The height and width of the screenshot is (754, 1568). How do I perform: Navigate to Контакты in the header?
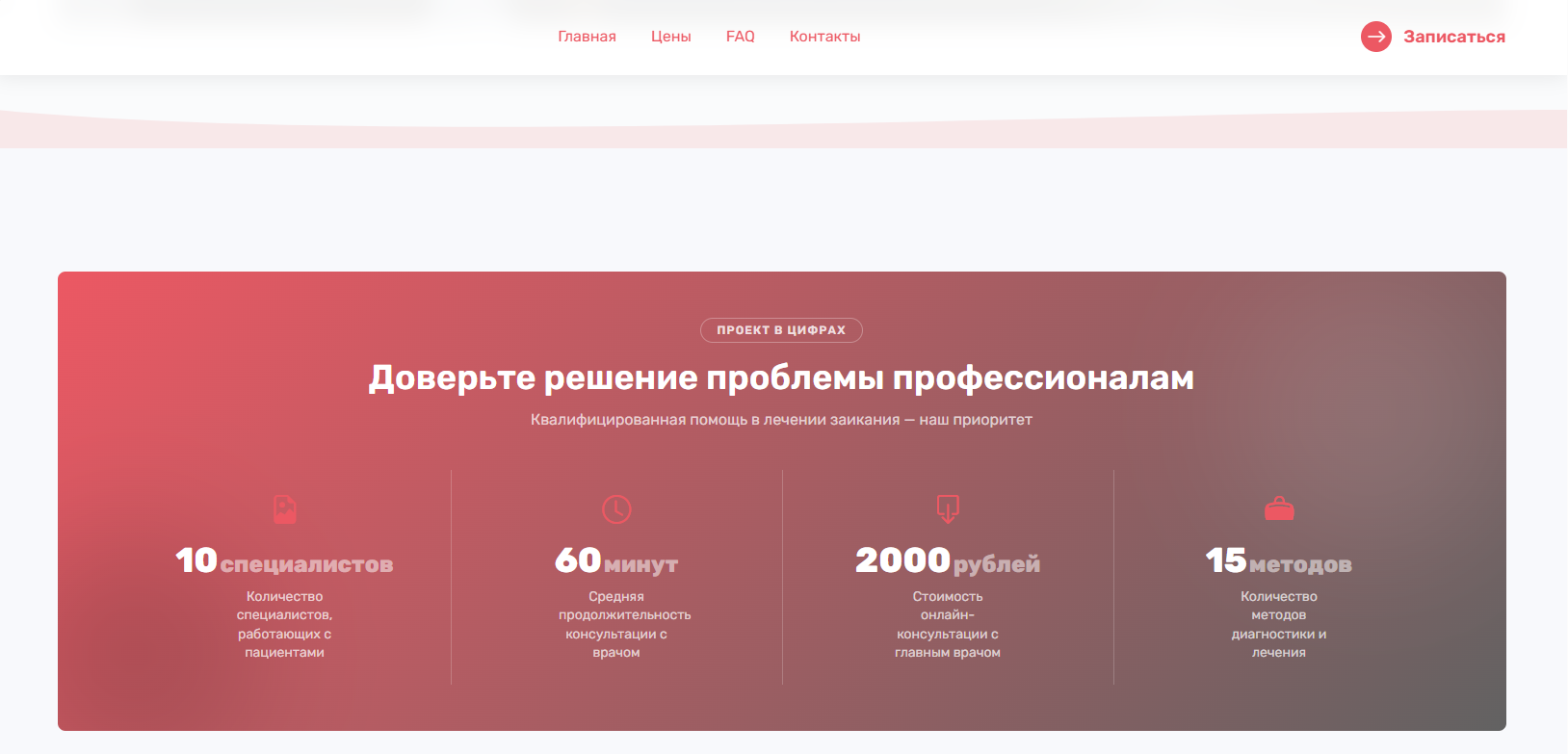tap(824, 37)
